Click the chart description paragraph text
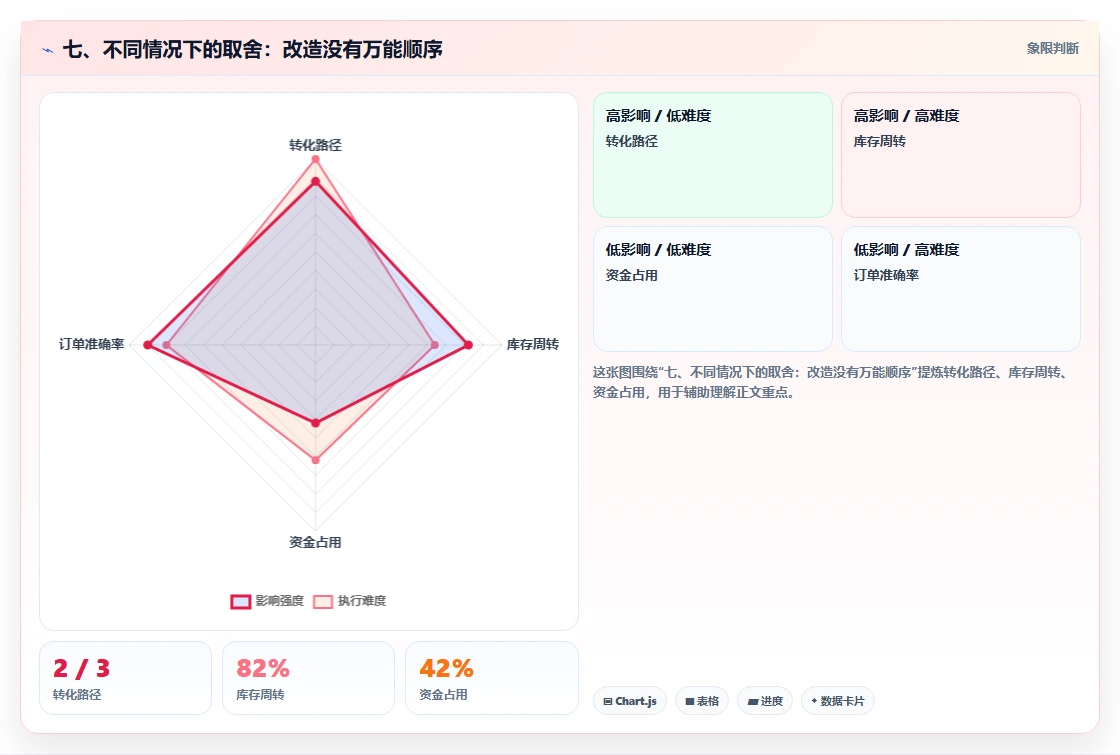The image size is (1120, 755). 832,382
